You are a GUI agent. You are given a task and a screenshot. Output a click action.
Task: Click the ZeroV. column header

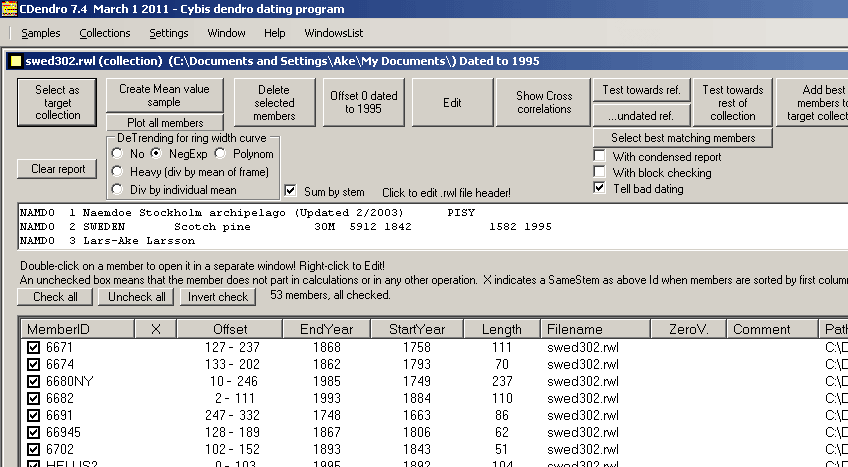[688, 329]
